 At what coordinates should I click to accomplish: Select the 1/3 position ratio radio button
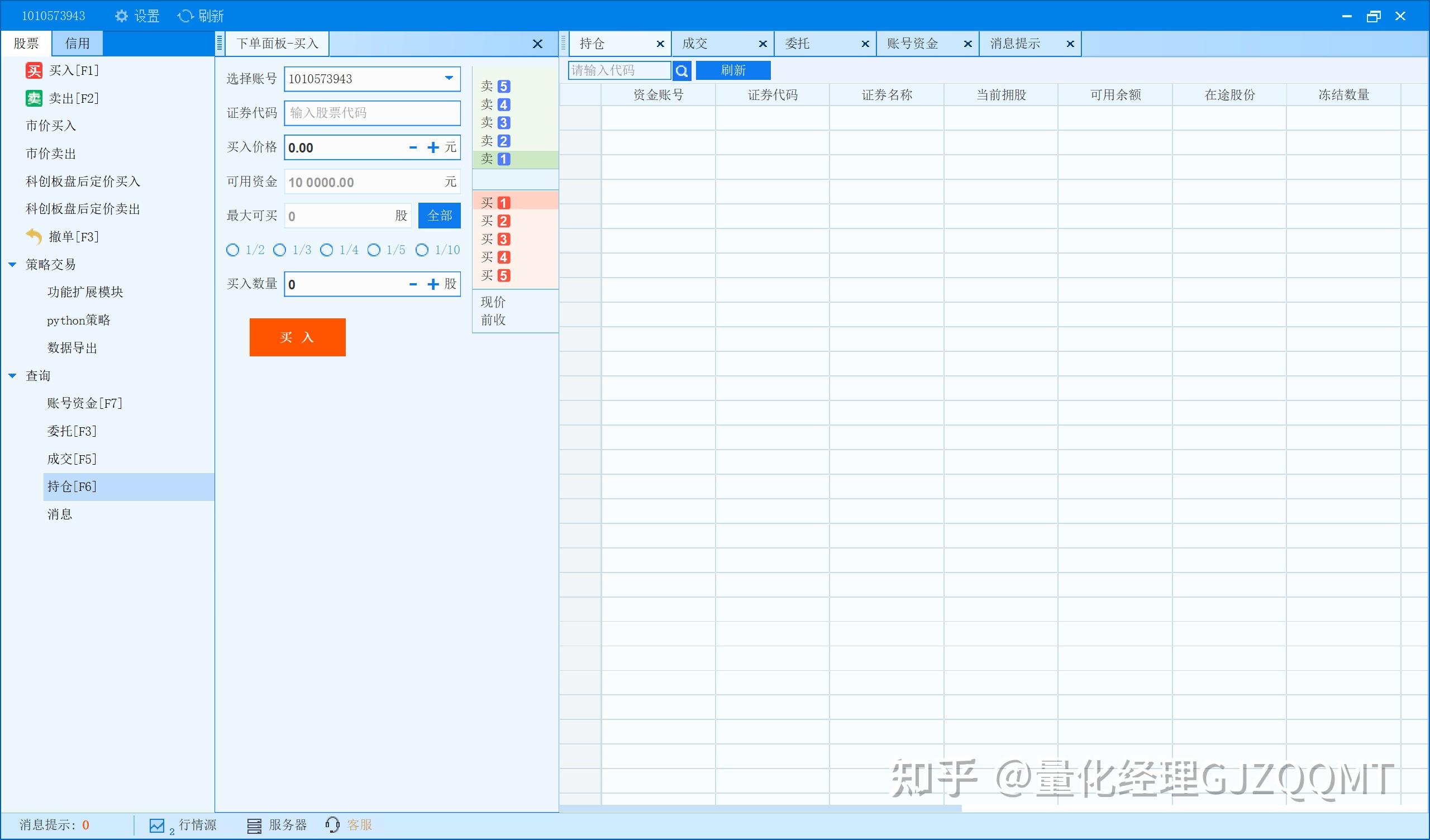(x=280, y=250)
